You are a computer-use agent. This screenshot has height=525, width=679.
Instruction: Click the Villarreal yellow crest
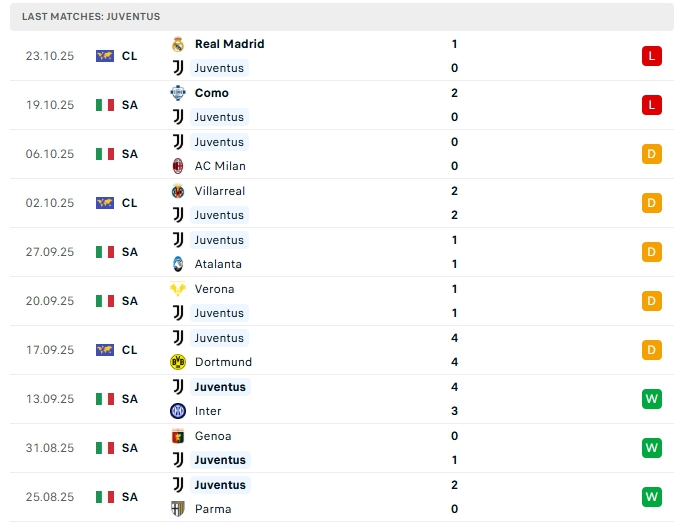coord(178,191)
